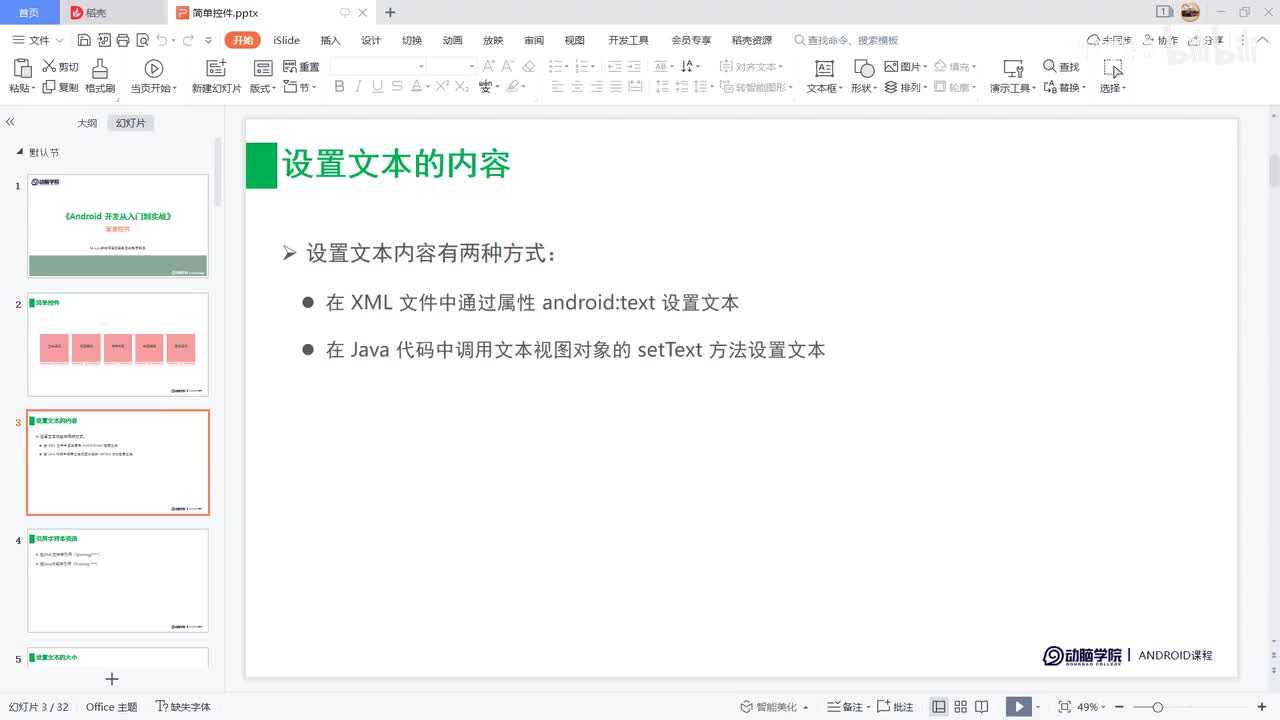Select slide 2 thumbnail in panel
This screenshot has height=720, width=1280.
tap(118, 344)
